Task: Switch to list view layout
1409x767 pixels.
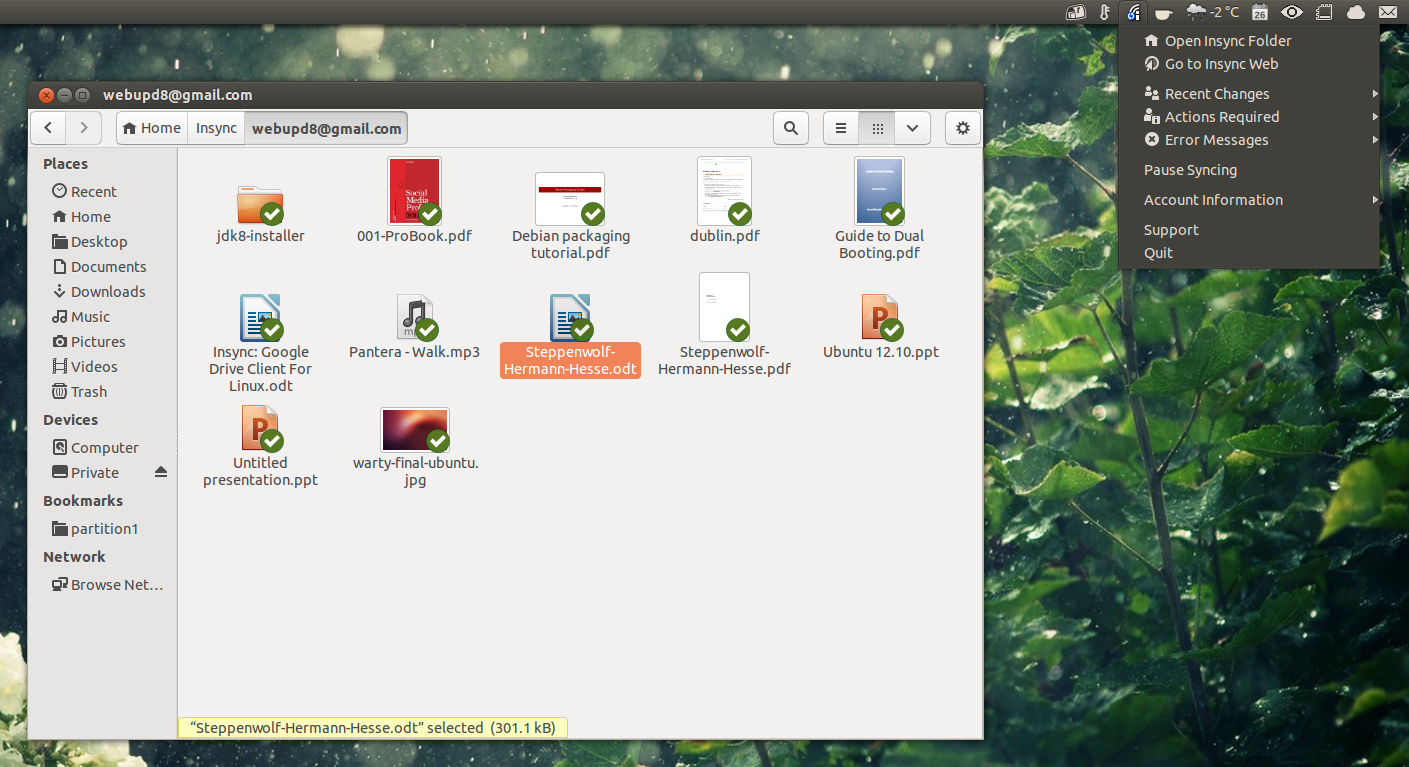Action: point(841,128)
